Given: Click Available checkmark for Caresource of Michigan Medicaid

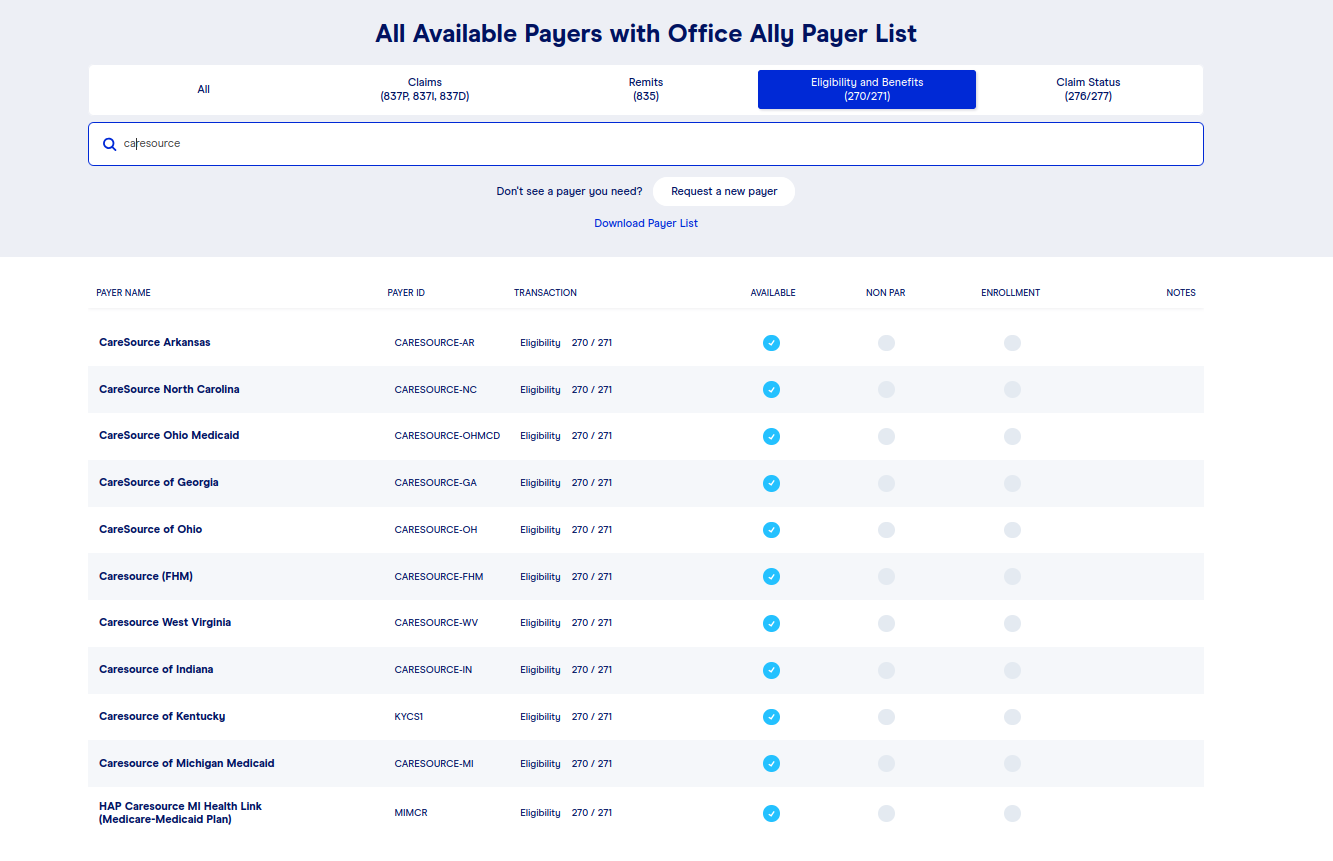Looking at the screenshot, I should coord(771,764).
